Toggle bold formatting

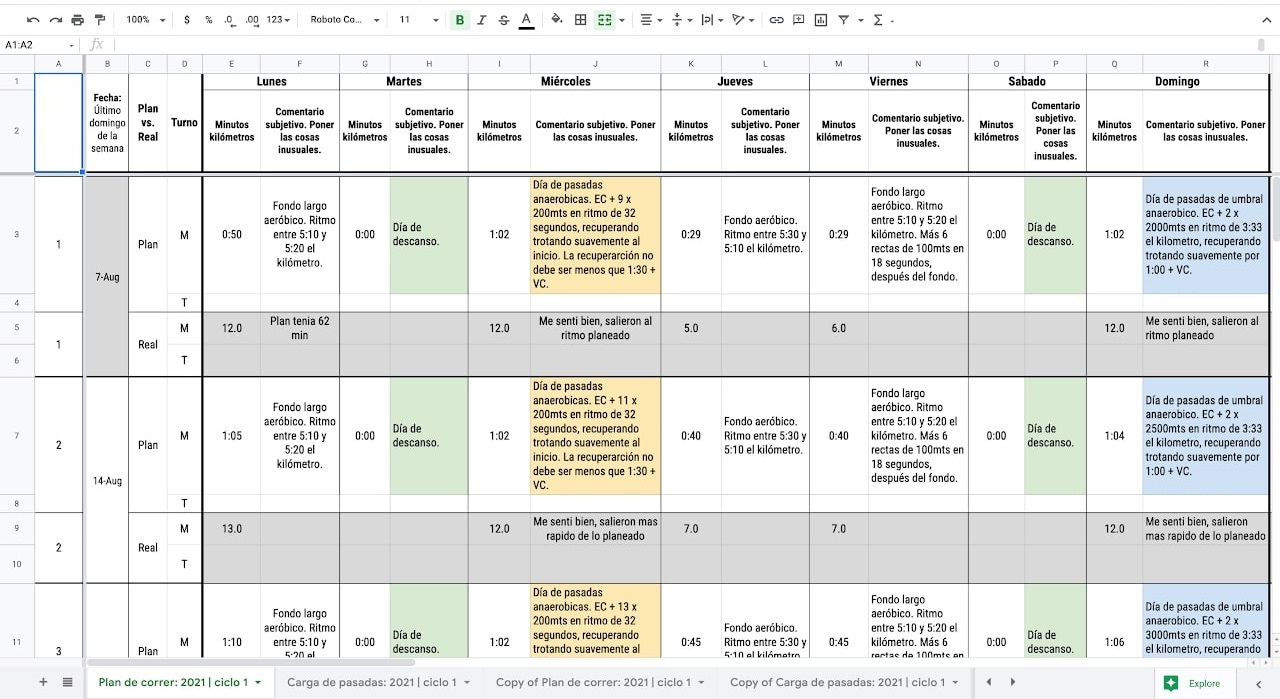(460, 20)
